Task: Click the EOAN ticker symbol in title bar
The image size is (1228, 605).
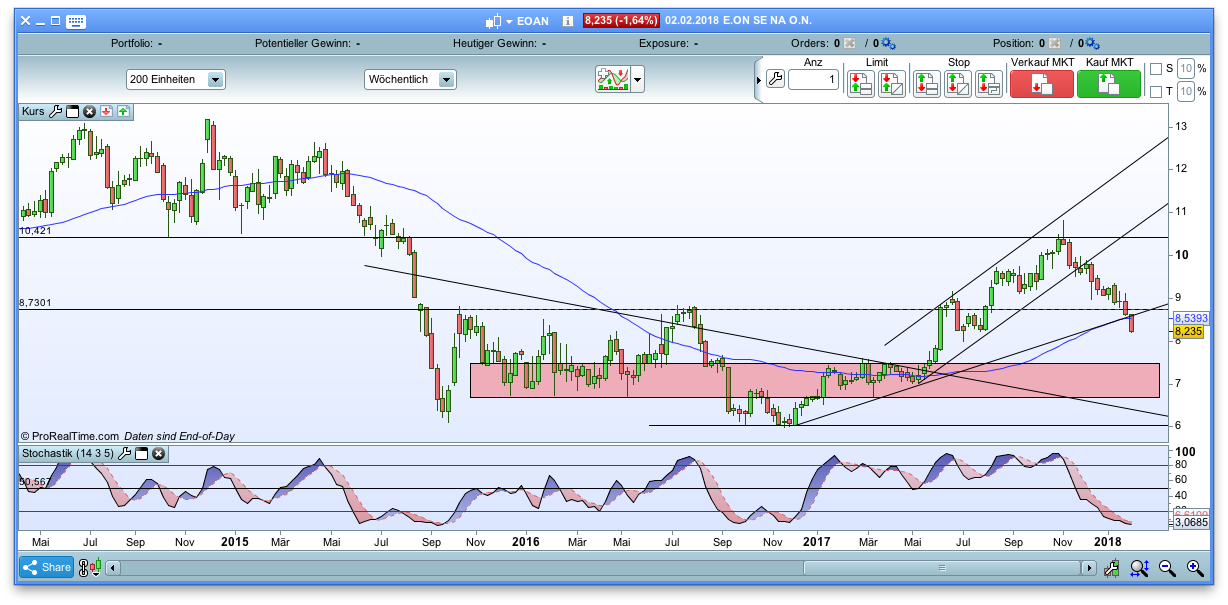Action: click(x=534, y=21)
